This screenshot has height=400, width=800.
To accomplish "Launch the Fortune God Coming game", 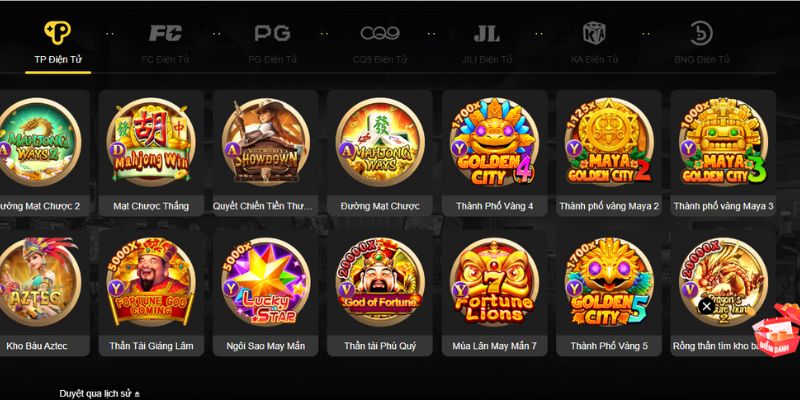I will [x=151, y=282].
